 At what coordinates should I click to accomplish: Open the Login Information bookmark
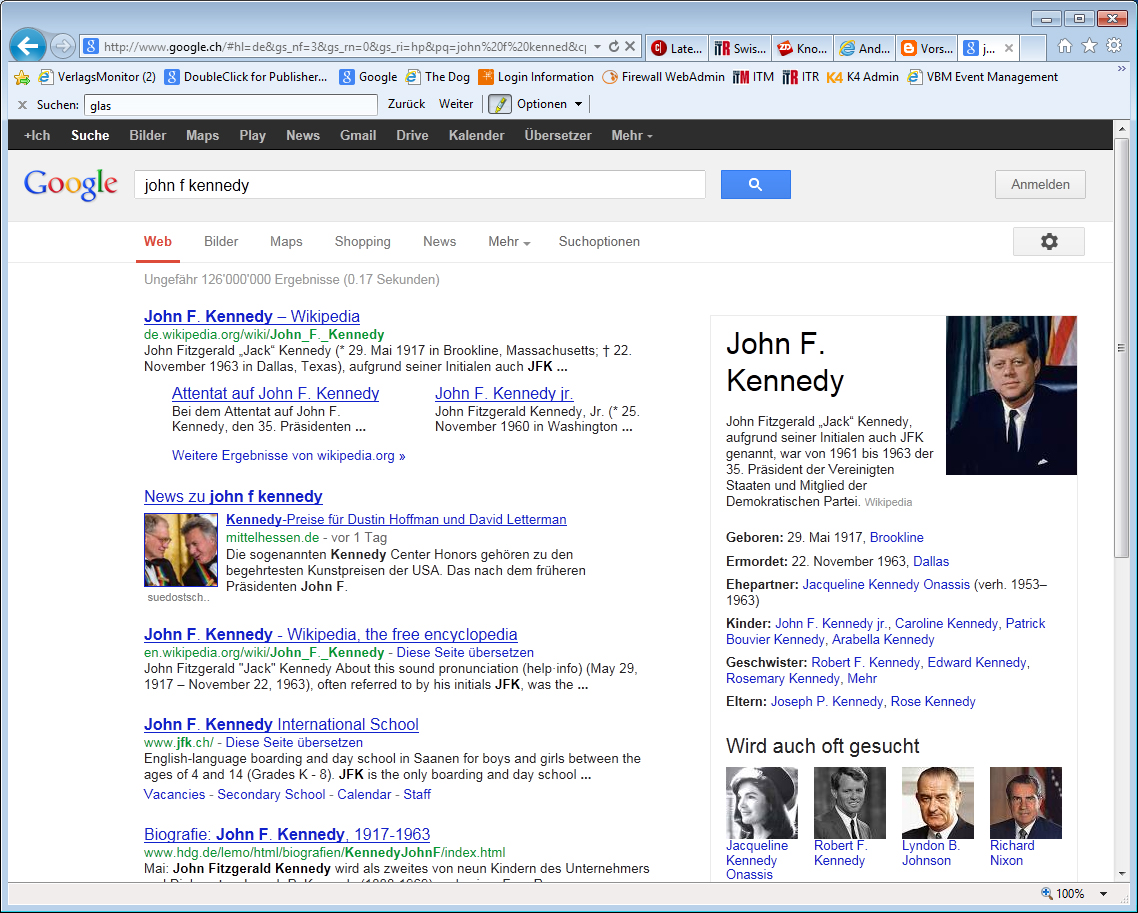point(536,77)
